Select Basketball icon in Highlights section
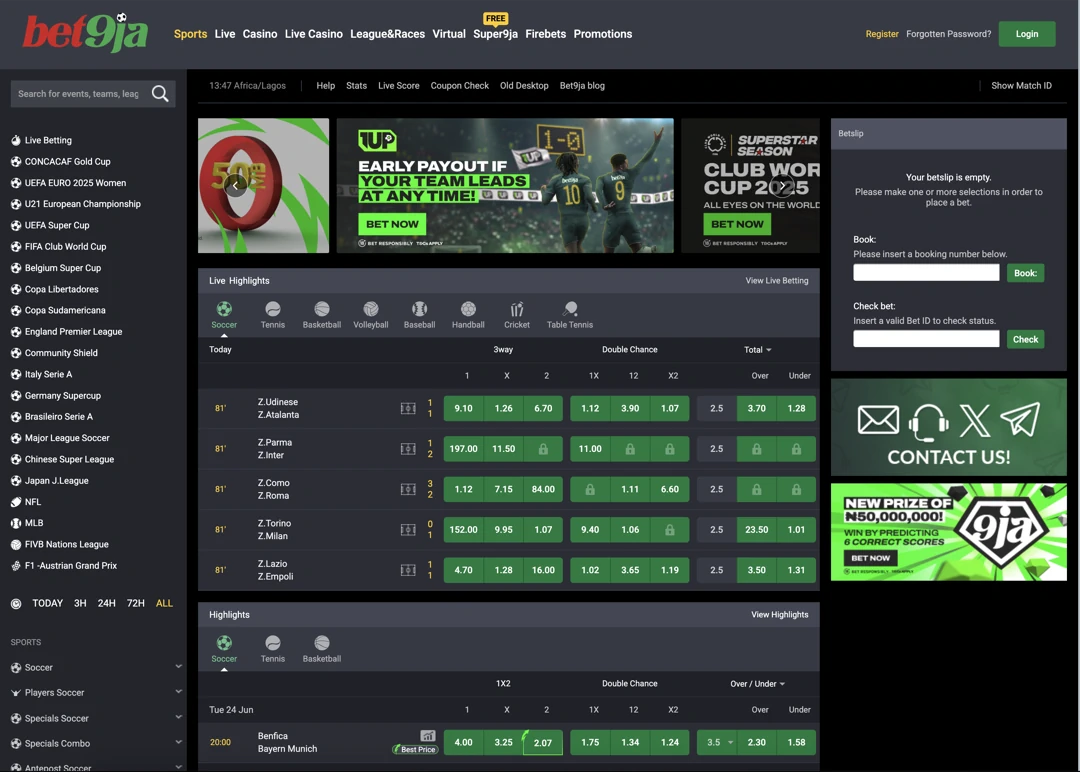 coord(322,643)
